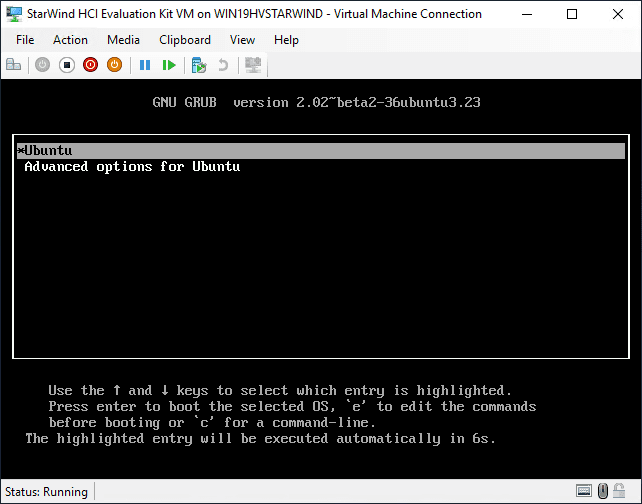Open the Clipboard menu

pyautogui.click(x=185, y=40)
